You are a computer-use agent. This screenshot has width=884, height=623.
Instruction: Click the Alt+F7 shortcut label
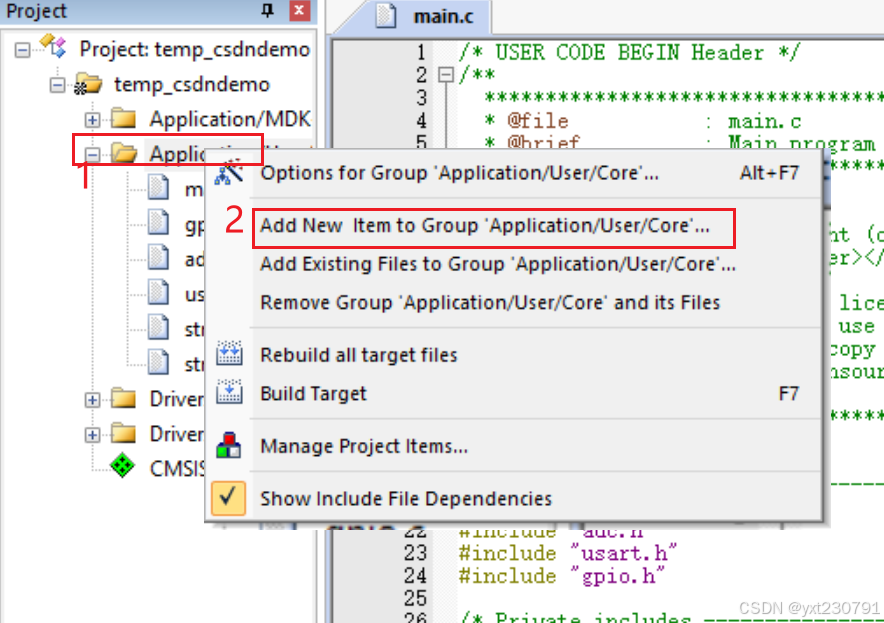pyautogui.click(x=770, y=173)
